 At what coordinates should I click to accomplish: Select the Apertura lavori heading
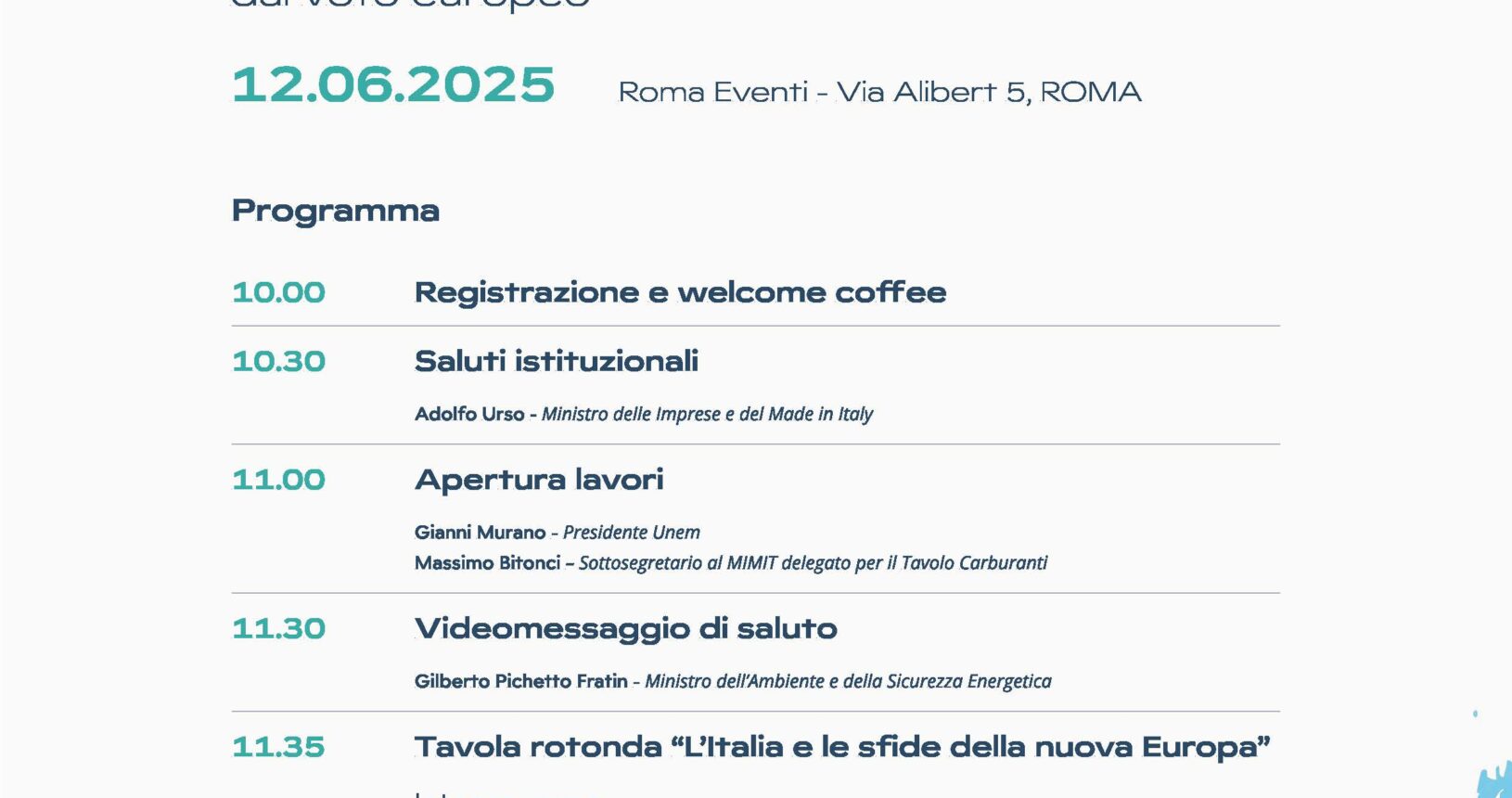click(x=539, y=480)
